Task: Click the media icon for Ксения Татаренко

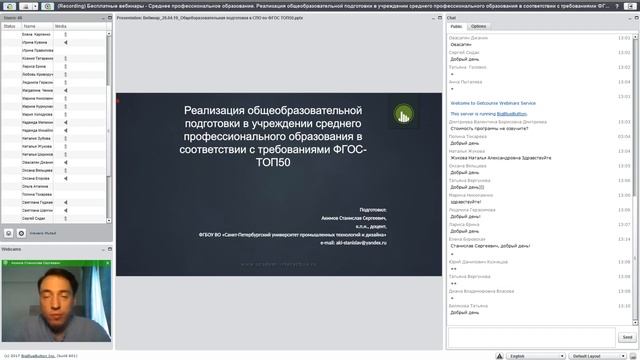Action: 65,58
